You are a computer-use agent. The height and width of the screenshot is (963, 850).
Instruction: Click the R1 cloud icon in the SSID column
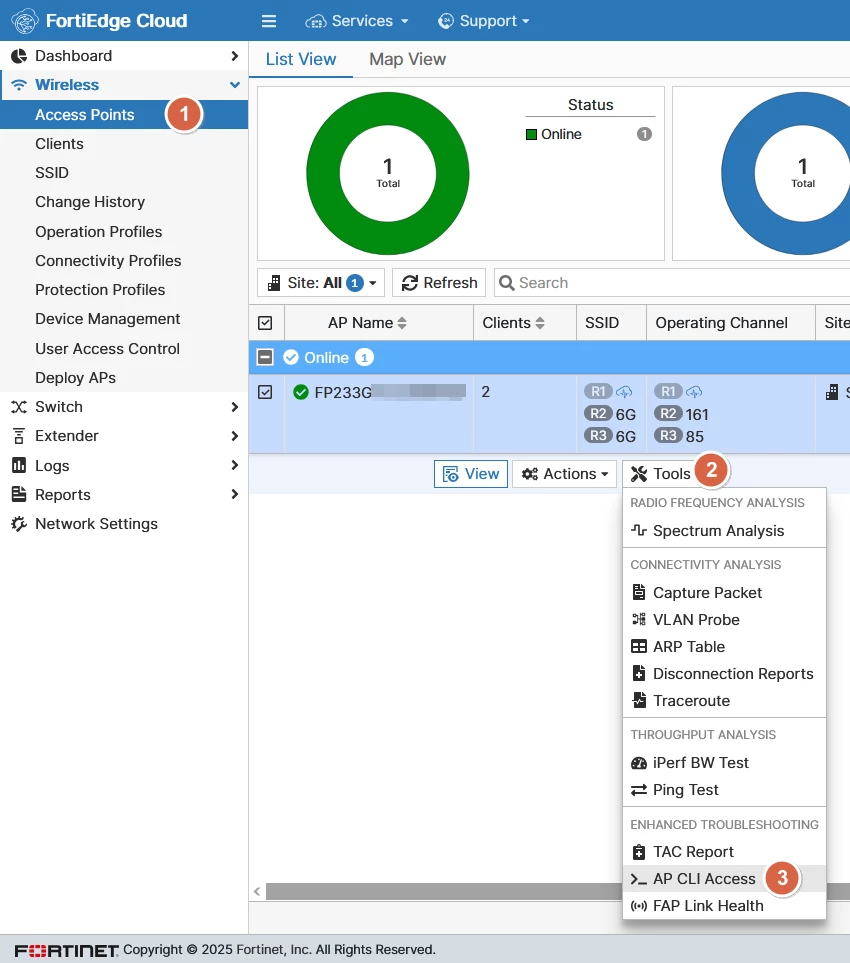tap(624, 391)
